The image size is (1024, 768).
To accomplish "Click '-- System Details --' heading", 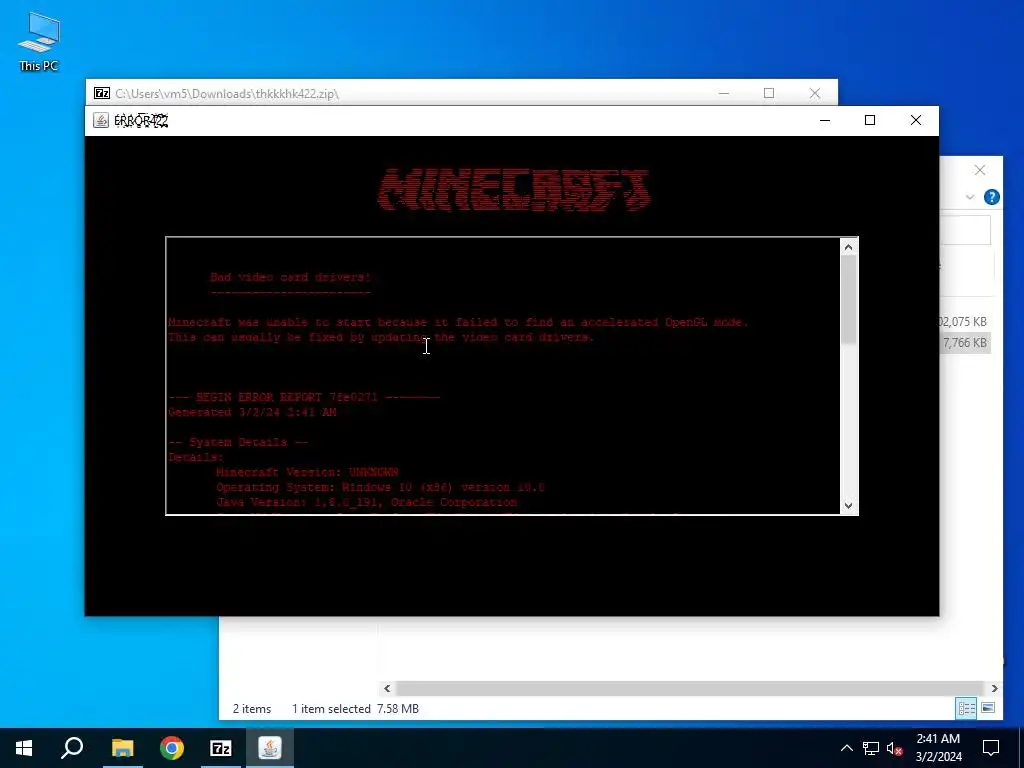I will coord(238,442).
